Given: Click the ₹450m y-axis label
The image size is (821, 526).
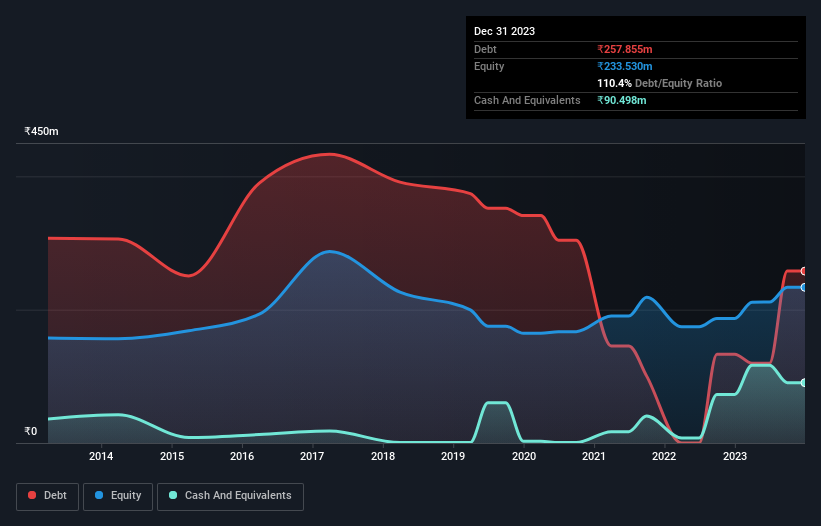Looking at the screenshot, I should click(41, 131).
